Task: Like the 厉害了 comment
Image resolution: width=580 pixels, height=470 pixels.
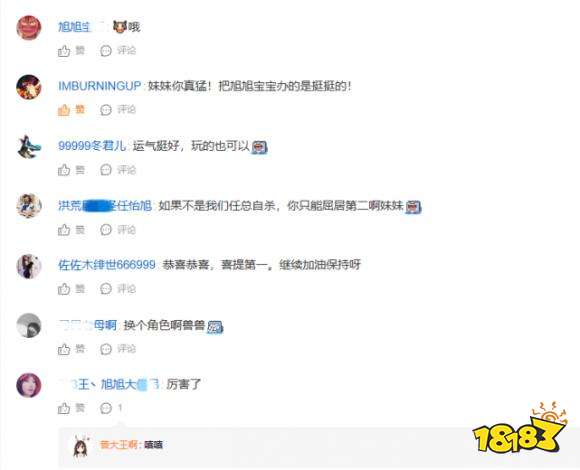Action: point(71,408)
